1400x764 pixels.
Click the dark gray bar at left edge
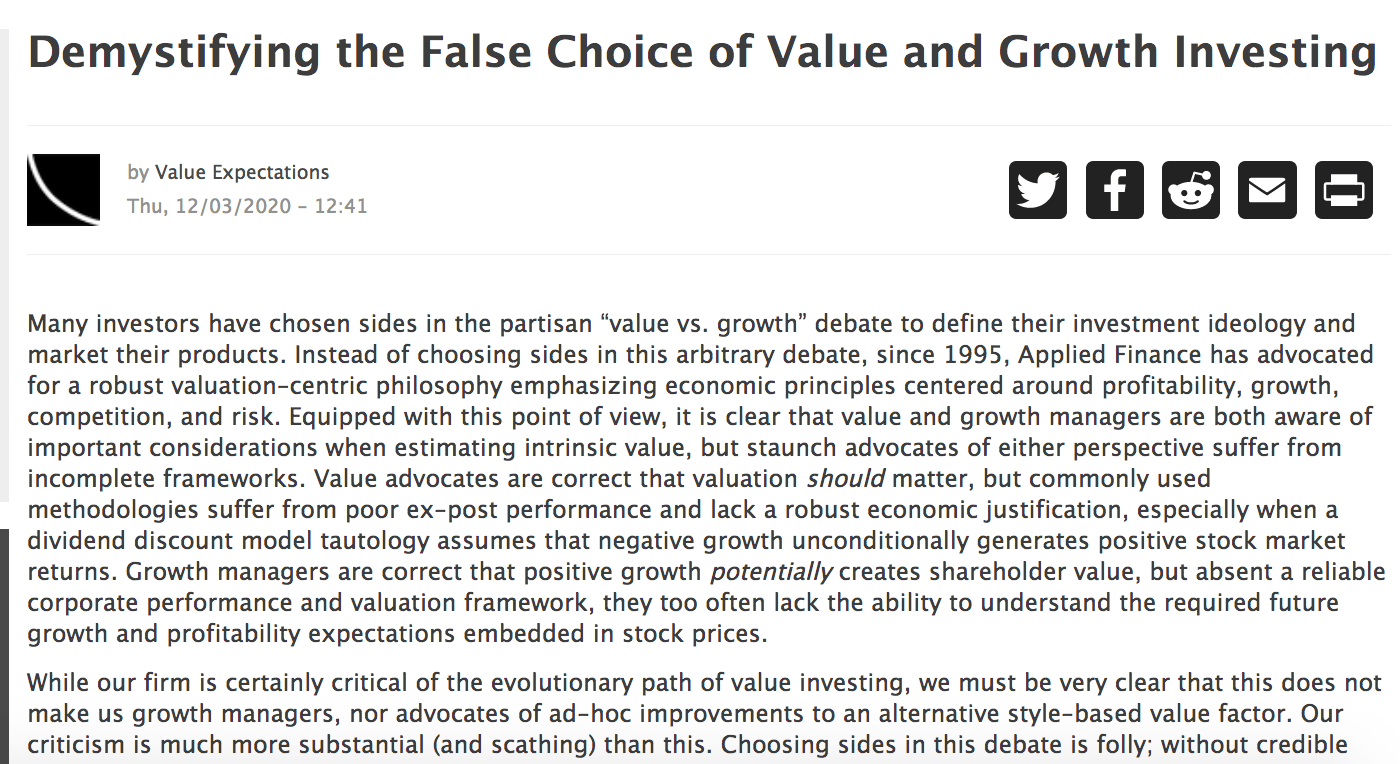(4, 640)
